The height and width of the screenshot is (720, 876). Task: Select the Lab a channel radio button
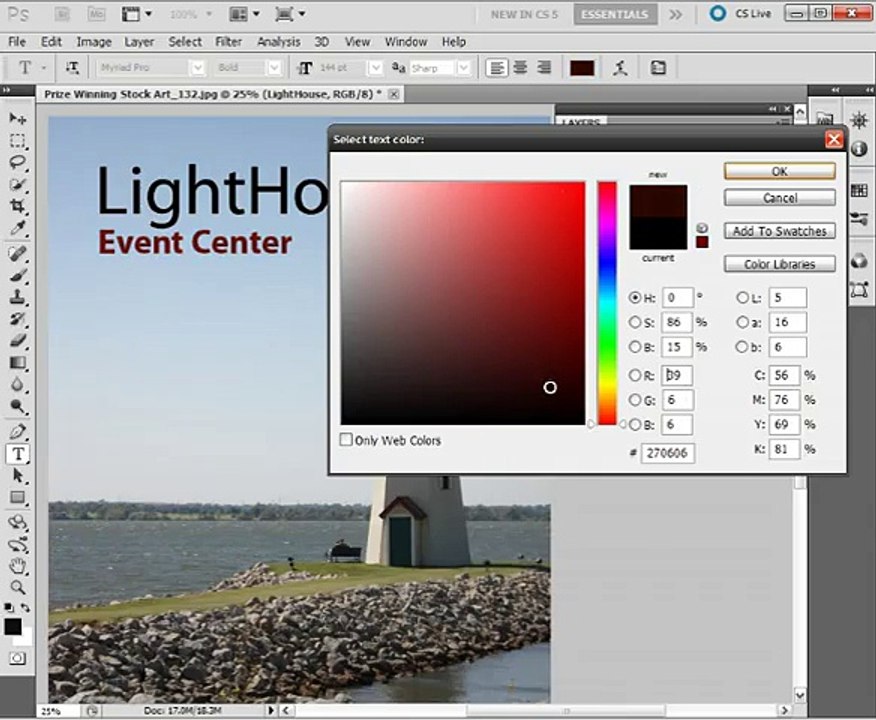[x=742, y=322]
